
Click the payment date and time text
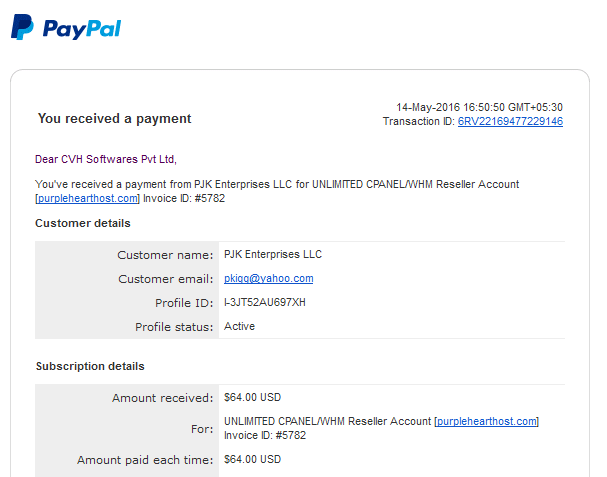click(479, 107)
